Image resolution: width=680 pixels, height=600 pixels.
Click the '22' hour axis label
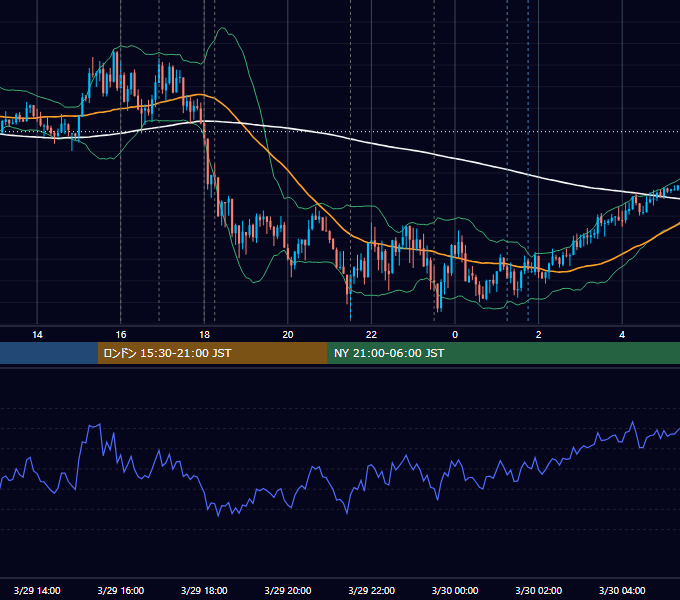pyautogui.click(x=371, y=335)
